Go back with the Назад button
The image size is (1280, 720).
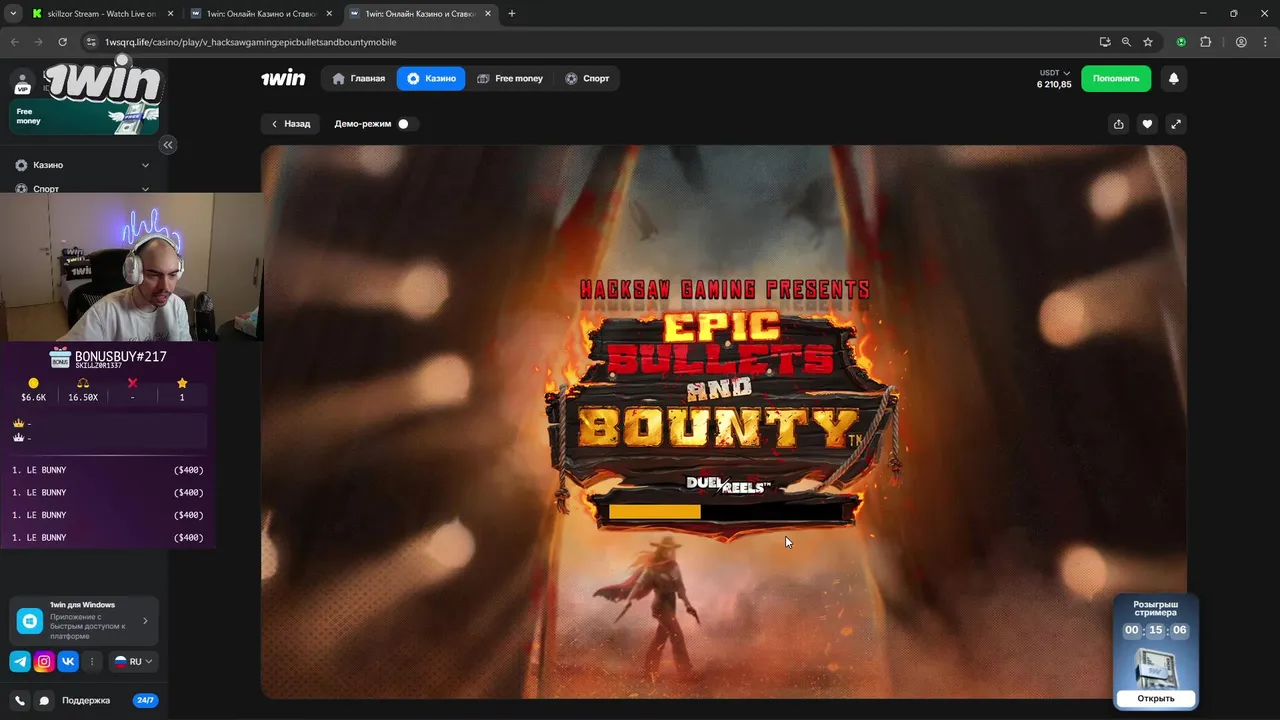(x=291, y=124)
